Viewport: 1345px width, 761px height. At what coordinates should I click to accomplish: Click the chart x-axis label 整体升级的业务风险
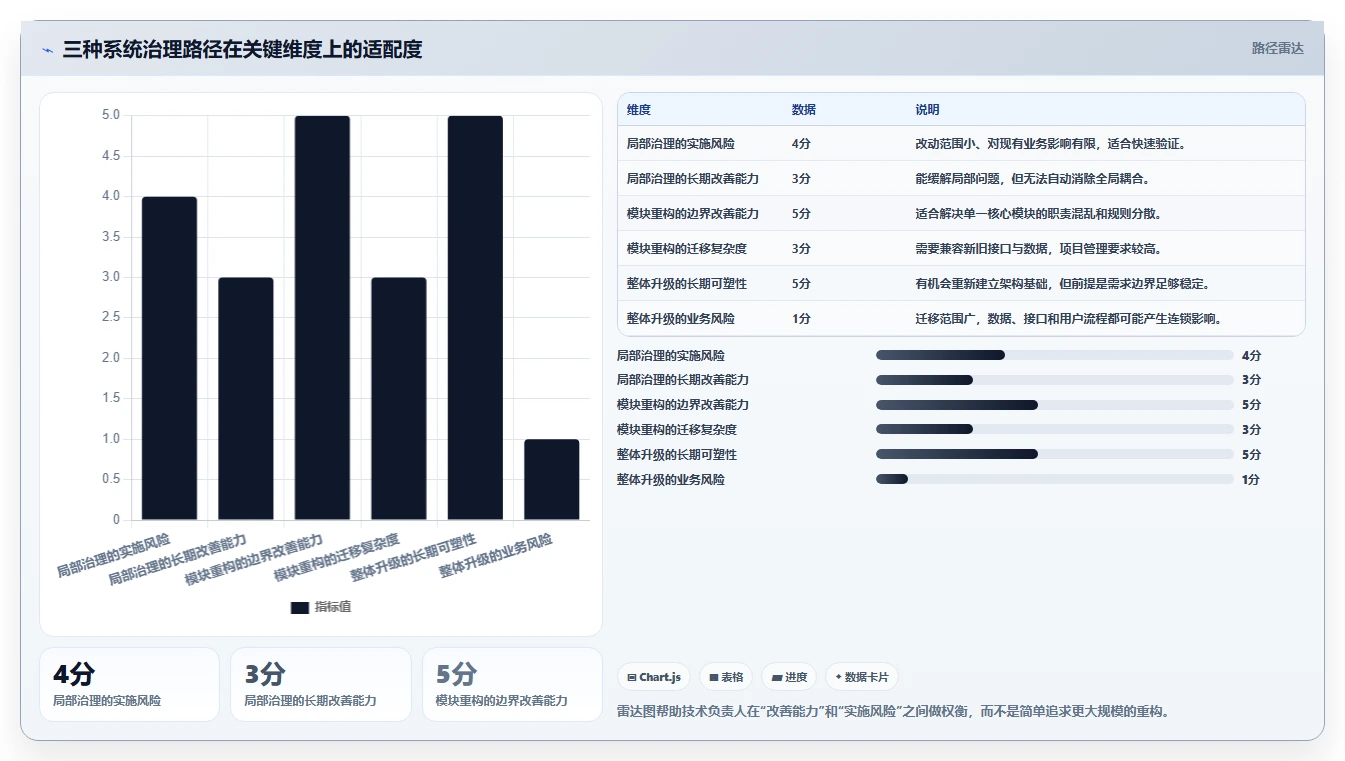click(x=496, y=556)
